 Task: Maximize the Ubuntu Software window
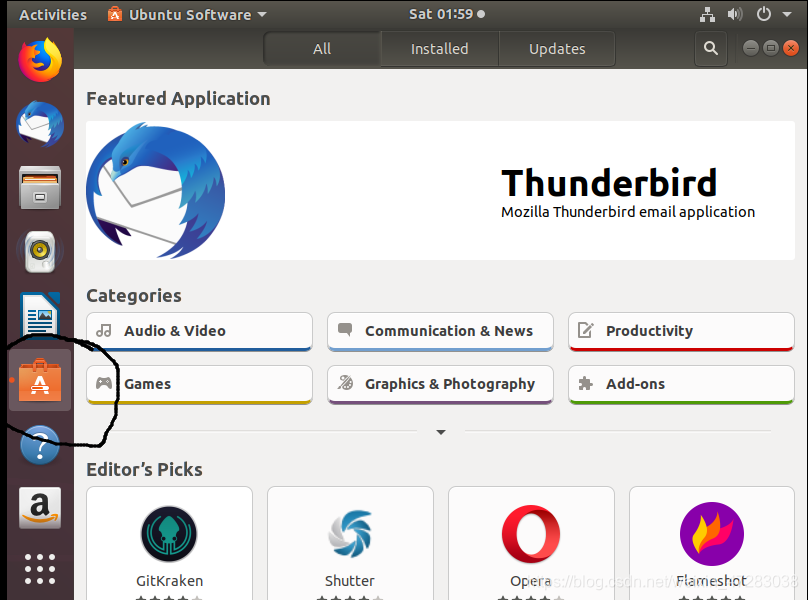771,48
